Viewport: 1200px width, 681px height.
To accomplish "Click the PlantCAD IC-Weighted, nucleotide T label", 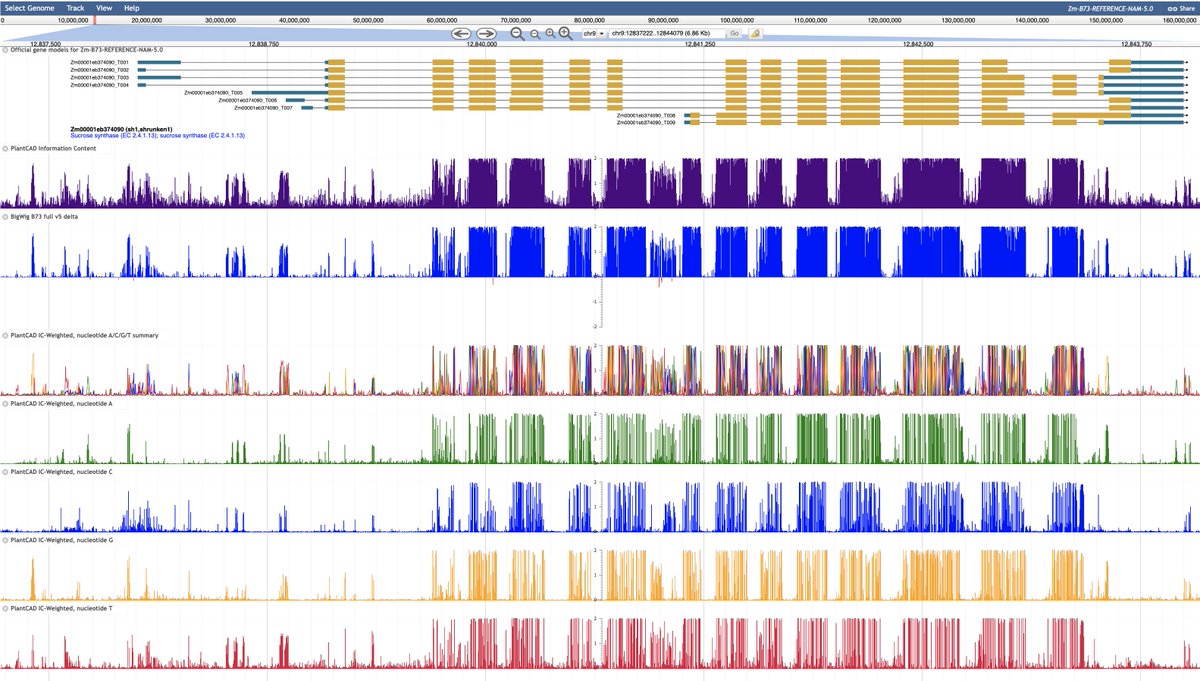I will (x=62, y=607).
